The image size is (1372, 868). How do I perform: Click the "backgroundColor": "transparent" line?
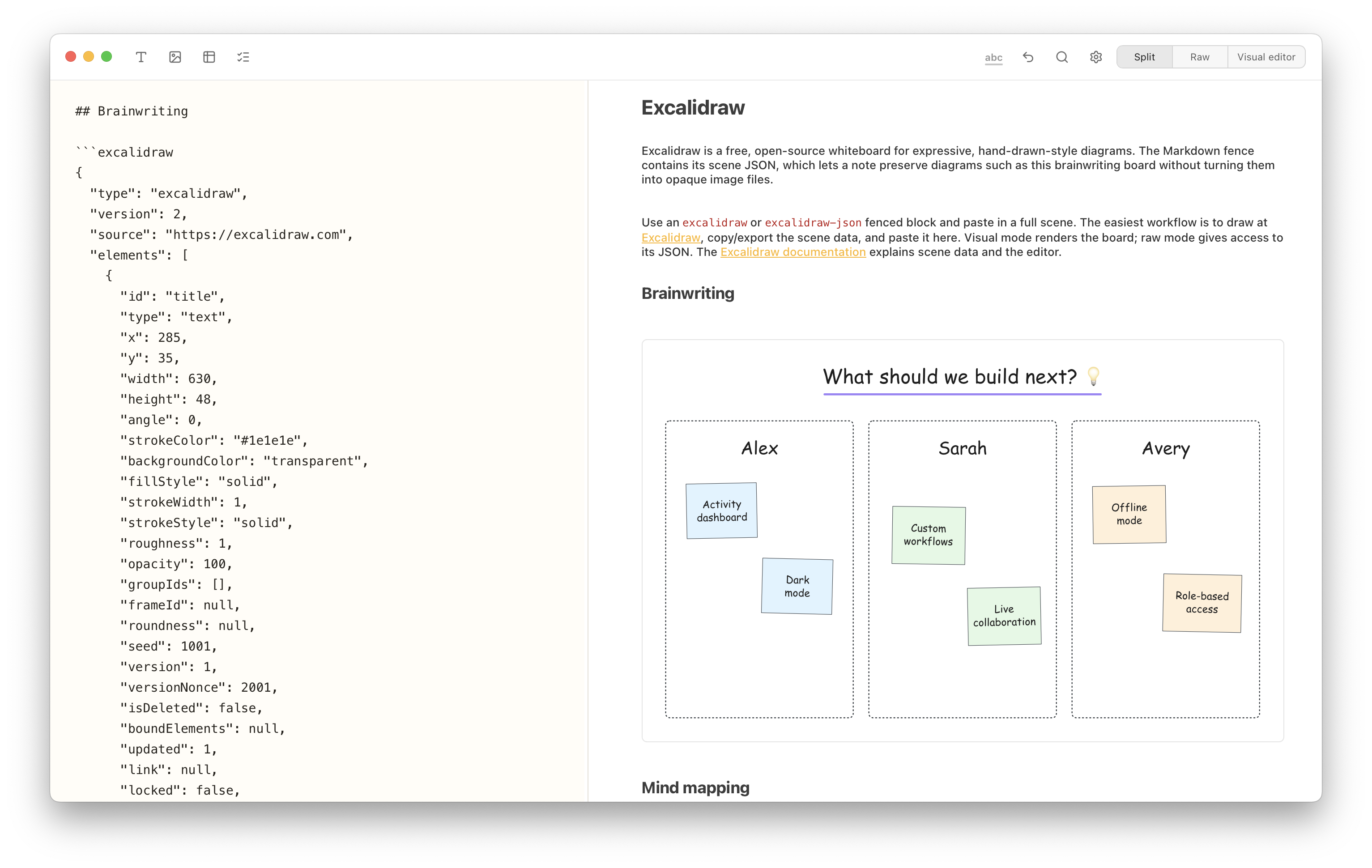click(244, 461)
